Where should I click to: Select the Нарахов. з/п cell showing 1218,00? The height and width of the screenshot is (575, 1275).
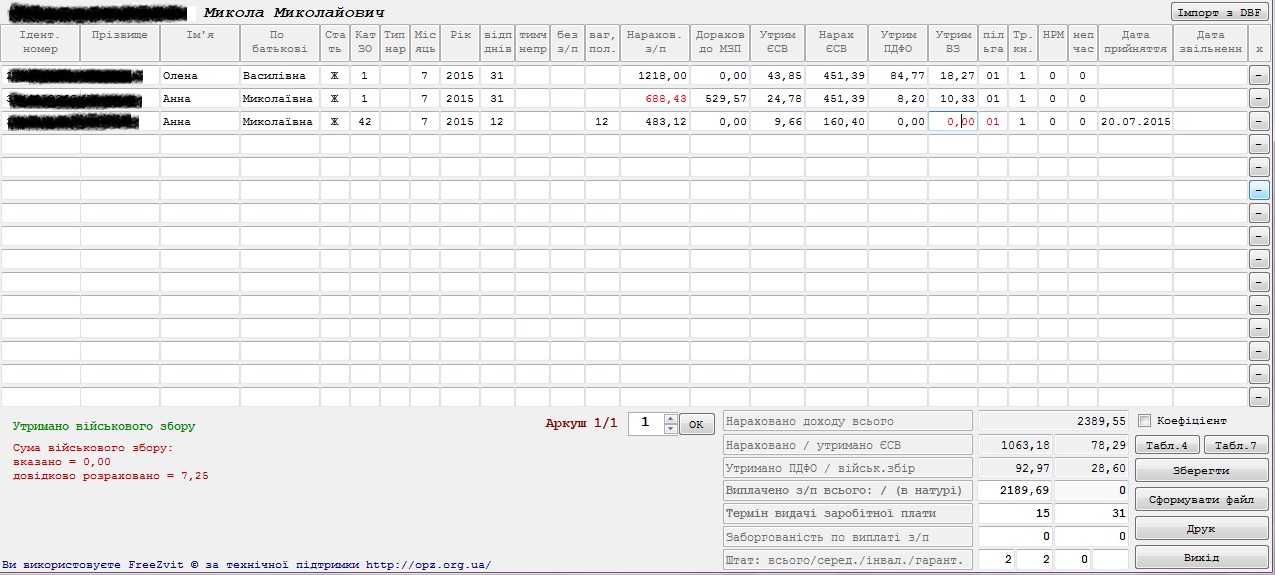click(655, 76)
